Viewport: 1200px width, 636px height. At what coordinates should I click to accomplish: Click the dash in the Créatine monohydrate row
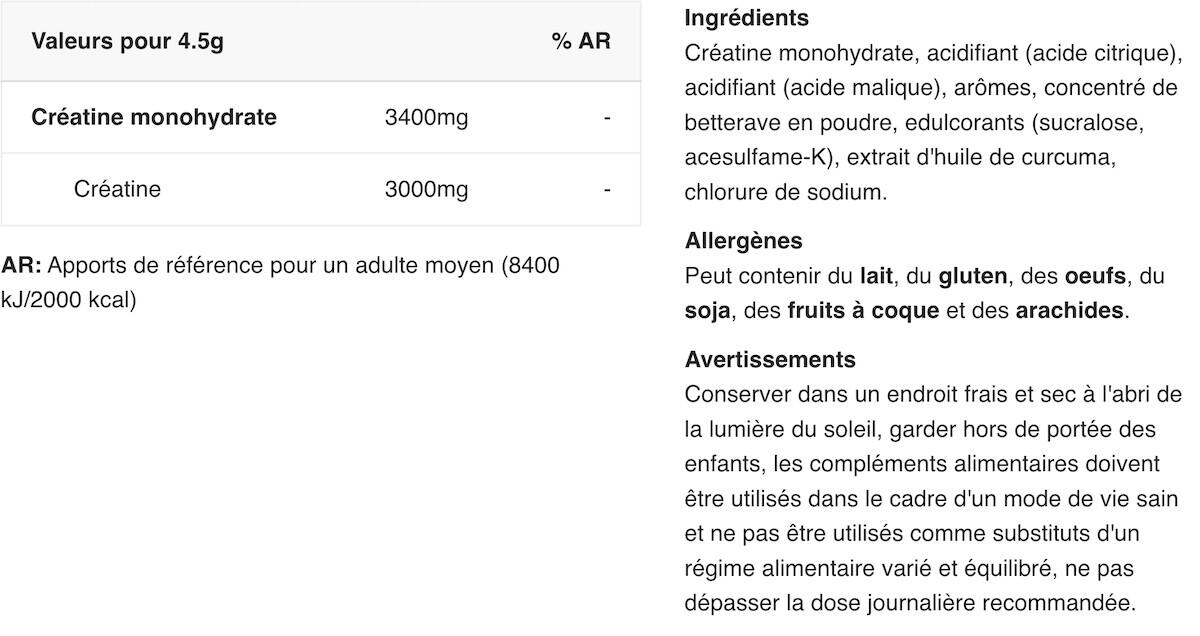607,118
